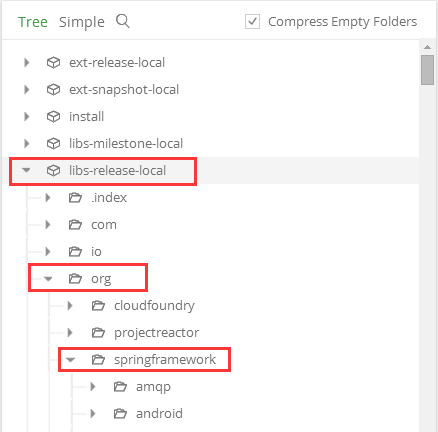This screenshot has height=432, width=438.
Task: Click the ext-release-local repository cube icon
Action: click(53, 62)
